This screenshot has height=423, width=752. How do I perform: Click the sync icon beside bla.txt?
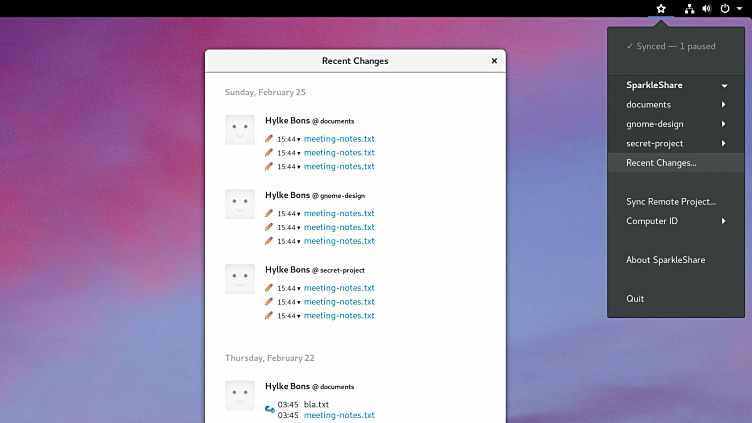tap(269, 409)
